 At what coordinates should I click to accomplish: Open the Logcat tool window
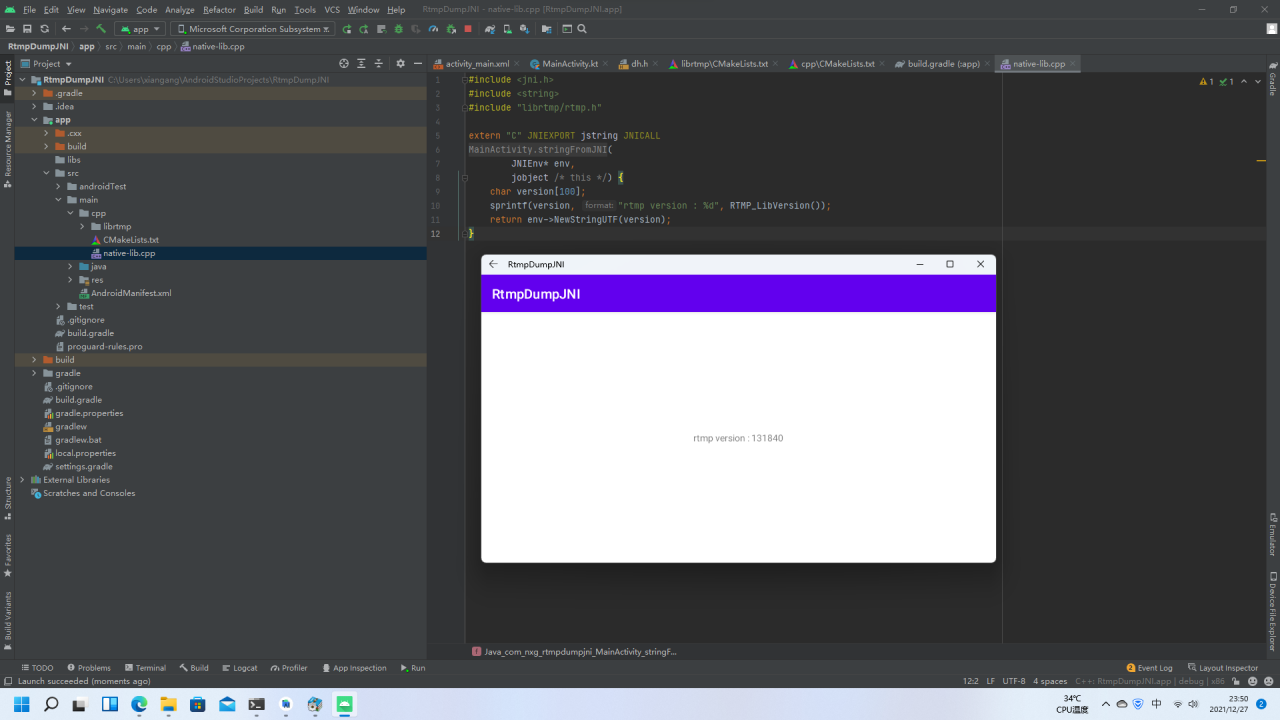tap(239, 668)
